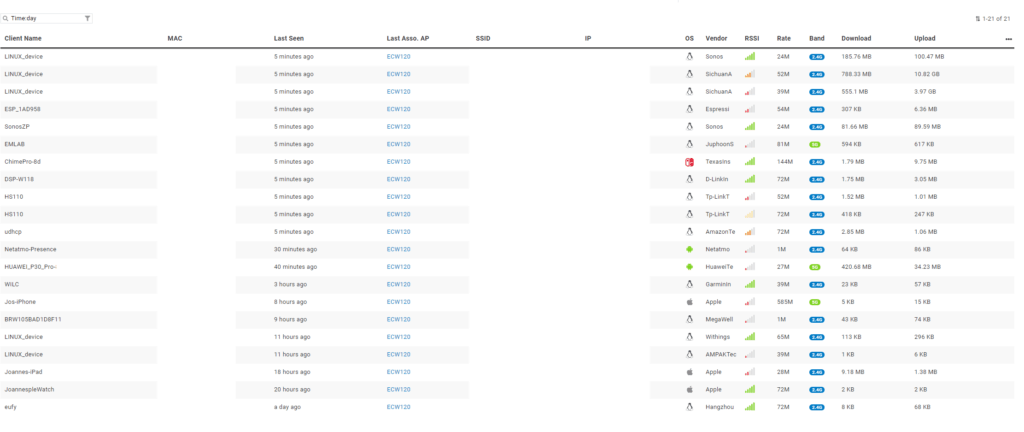Click the Time:day search filter field
Image resolution: width=1024 pixels, height=432 pixels.
pyautogui.click(x=45, y=18)
